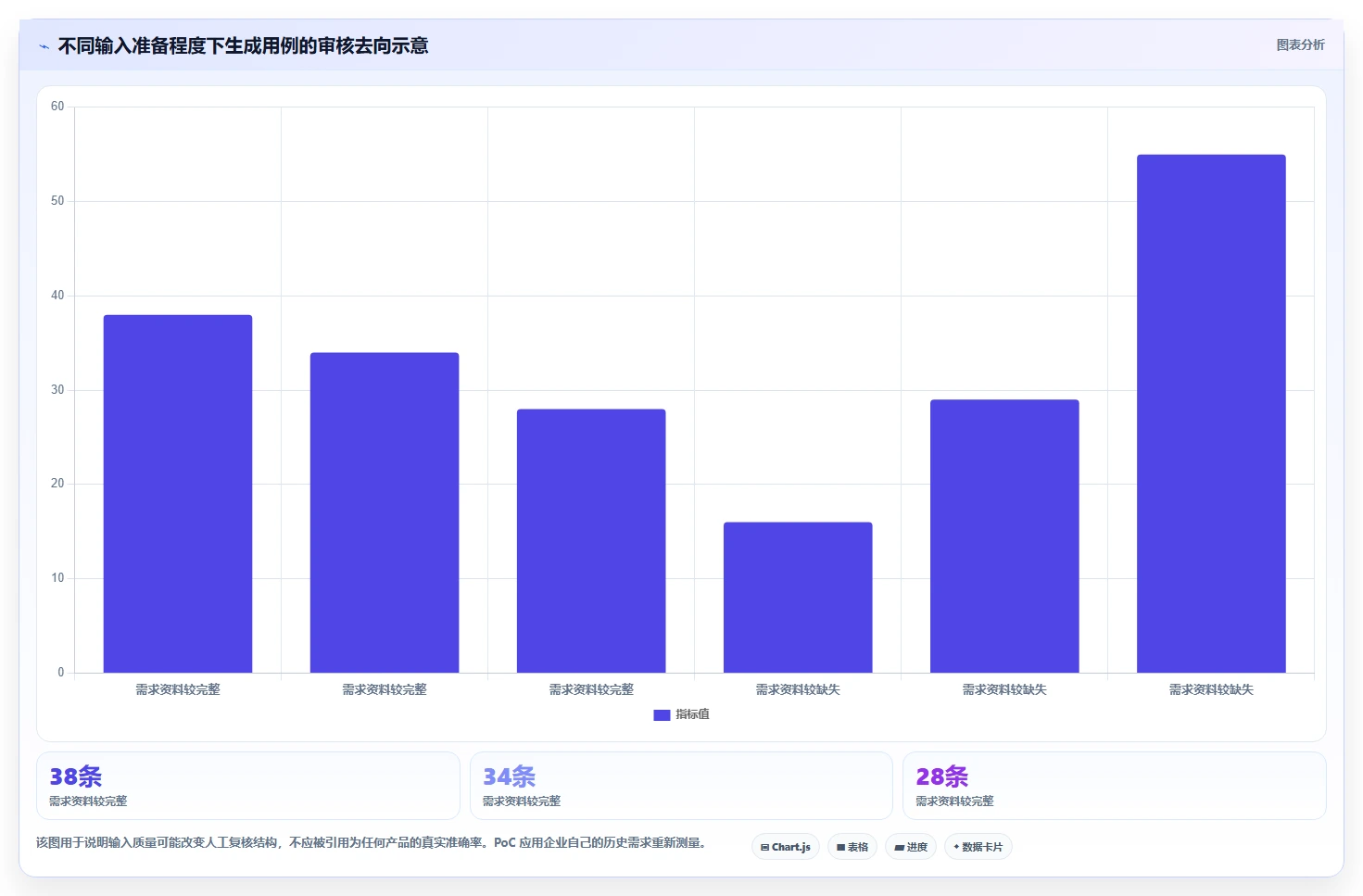
Task: Click the y-axis label 10
Action: tap(57, 578)
